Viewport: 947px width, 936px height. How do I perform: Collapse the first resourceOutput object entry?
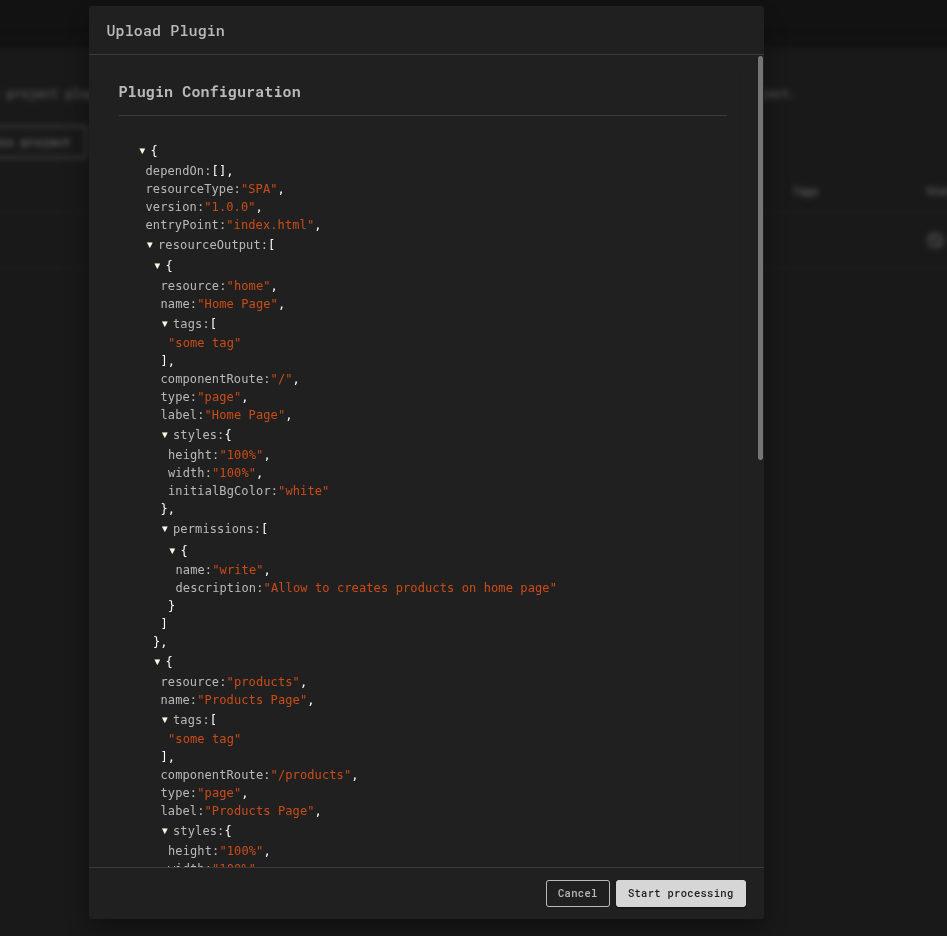click(158, 265)
